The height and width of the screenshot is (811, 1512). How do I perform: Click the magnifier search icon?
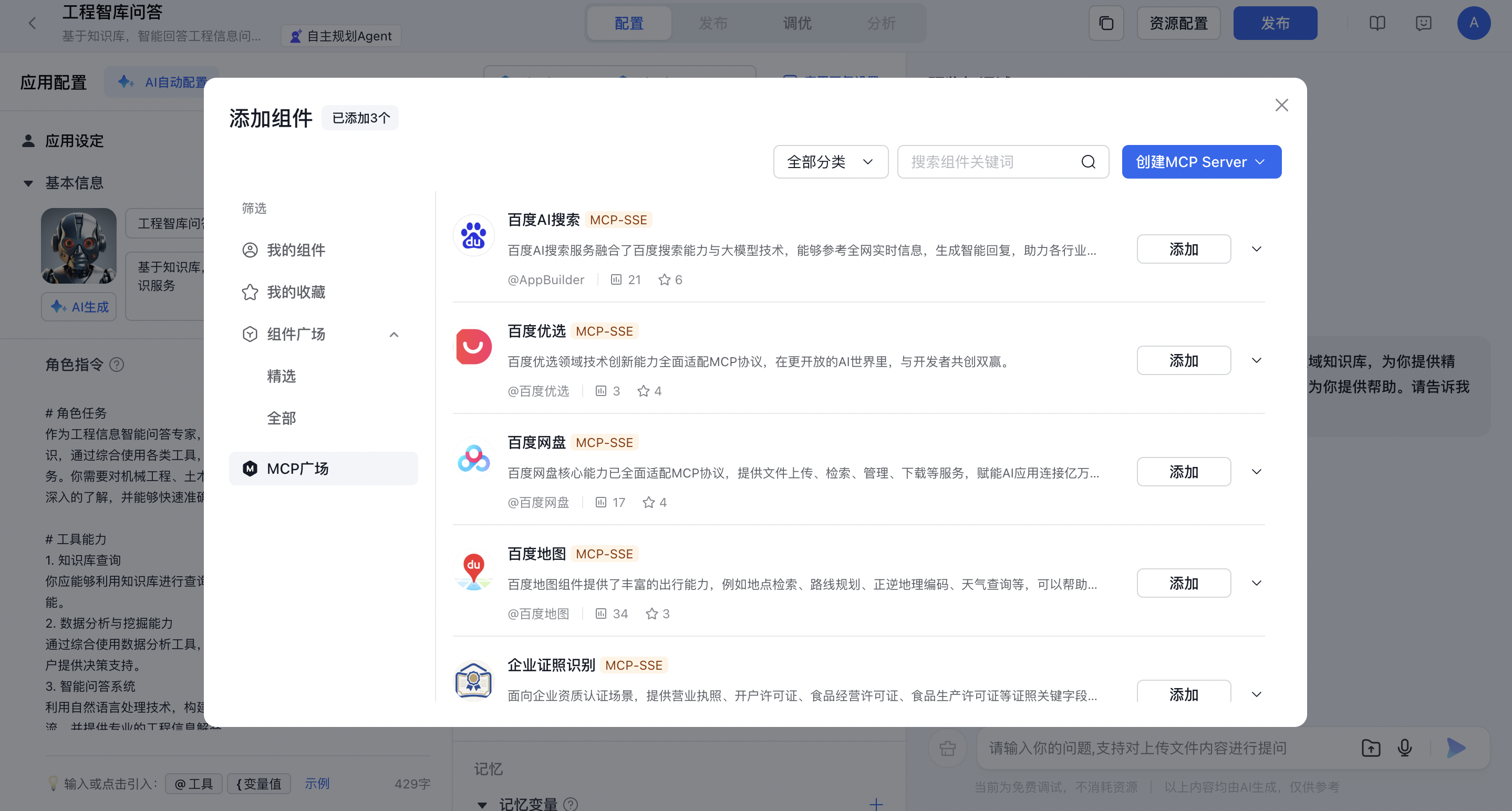(1088, 162)
